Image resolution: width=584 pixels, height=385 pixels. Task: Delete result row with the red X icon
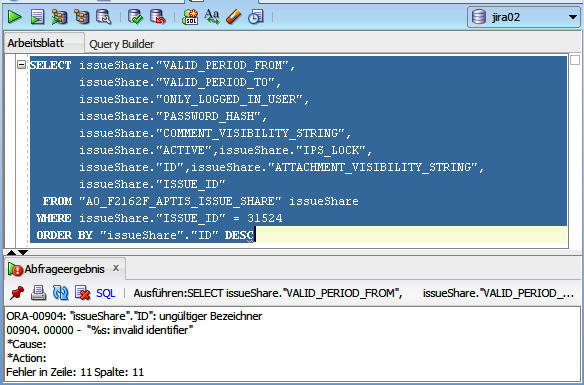tap(82, 293)
